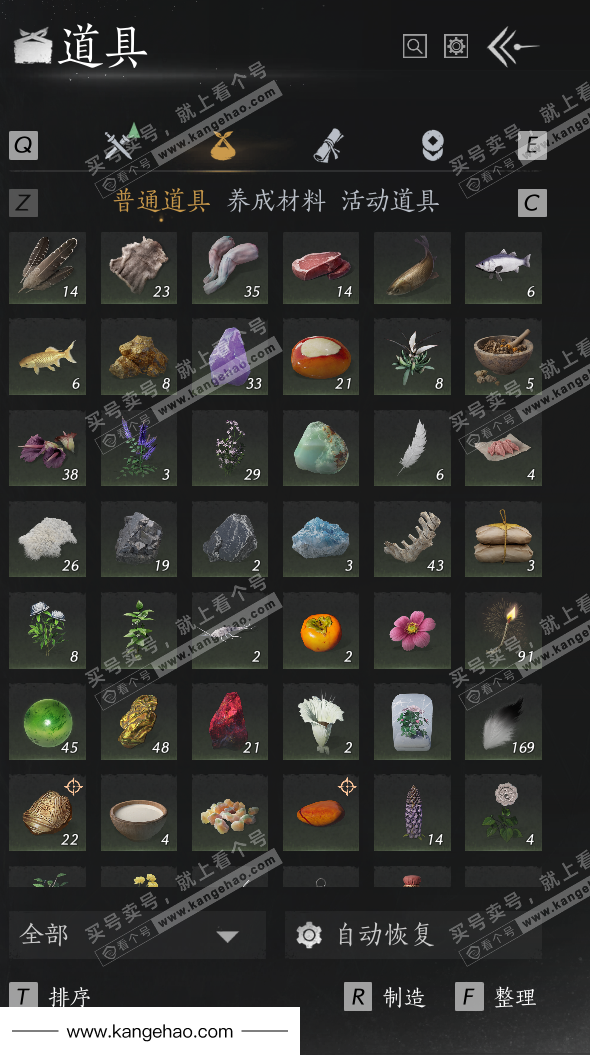Screen dimensions: 590x1055
Task: Open the inventory search magnifier icon
Action: pyautogui.click(x=414, y=46)
